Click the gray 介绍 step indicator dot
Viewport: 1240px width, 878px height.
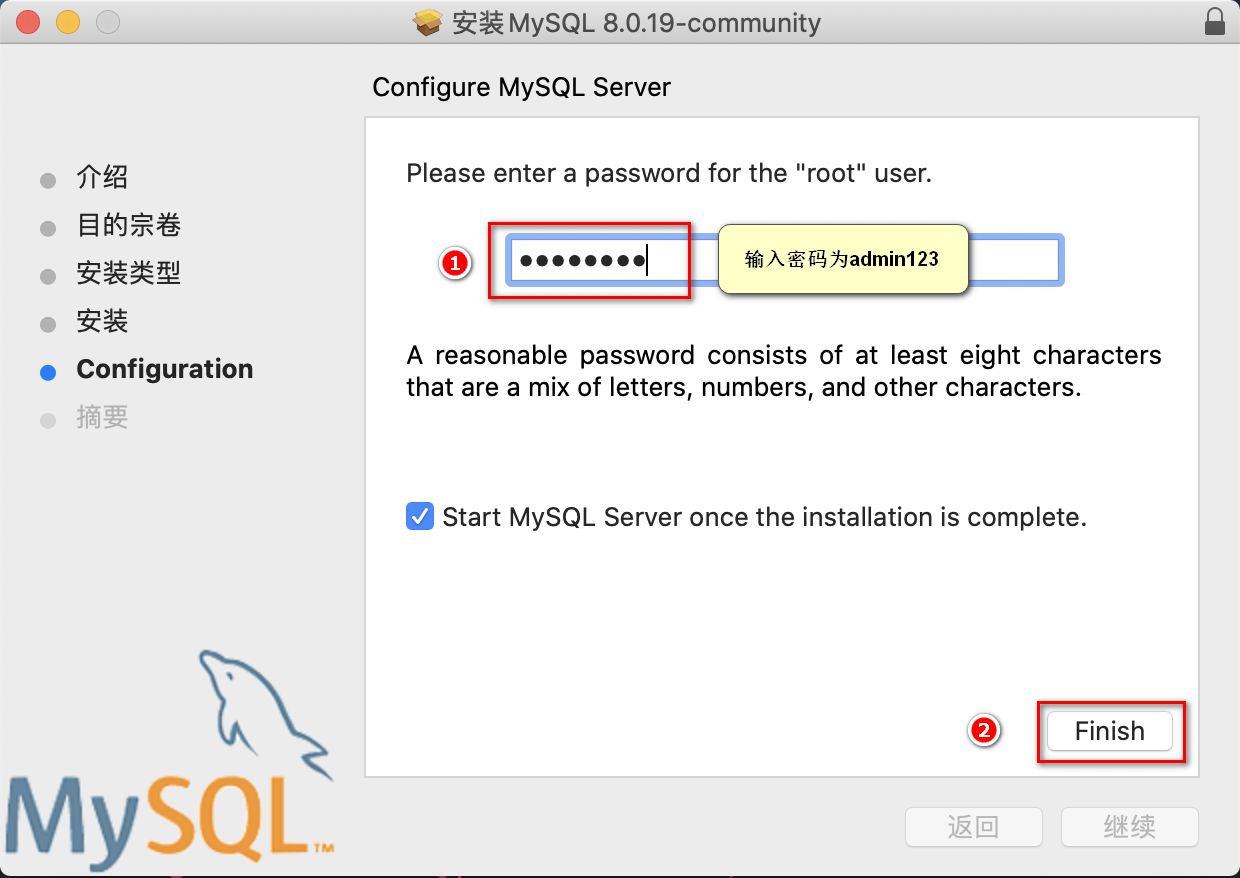pyautogui.click(x=48, y=180)
